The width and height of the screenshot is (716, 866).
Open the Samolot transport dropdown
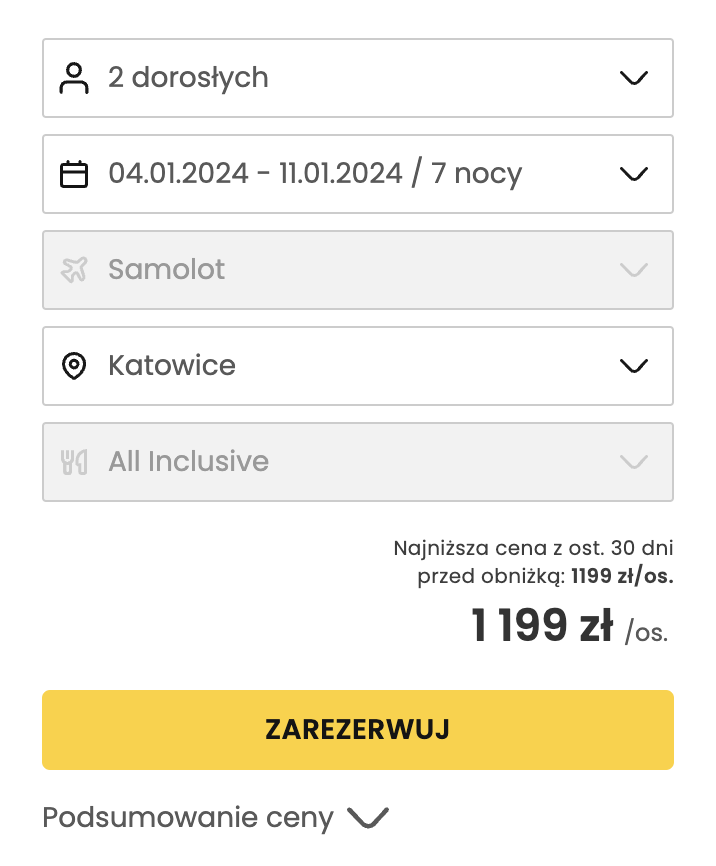(634, 270)
